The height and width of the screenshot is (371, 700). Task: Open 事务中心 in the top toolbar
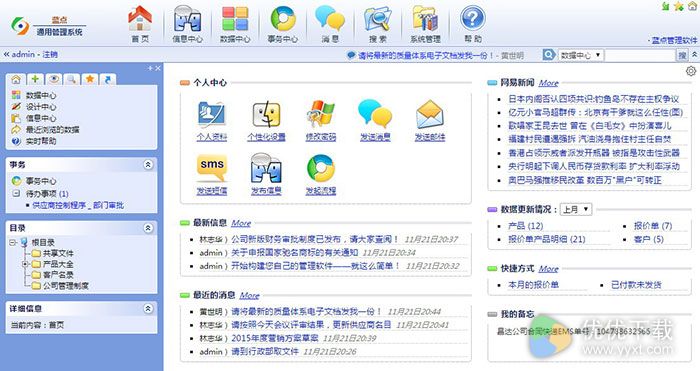[x=283, y=24]
